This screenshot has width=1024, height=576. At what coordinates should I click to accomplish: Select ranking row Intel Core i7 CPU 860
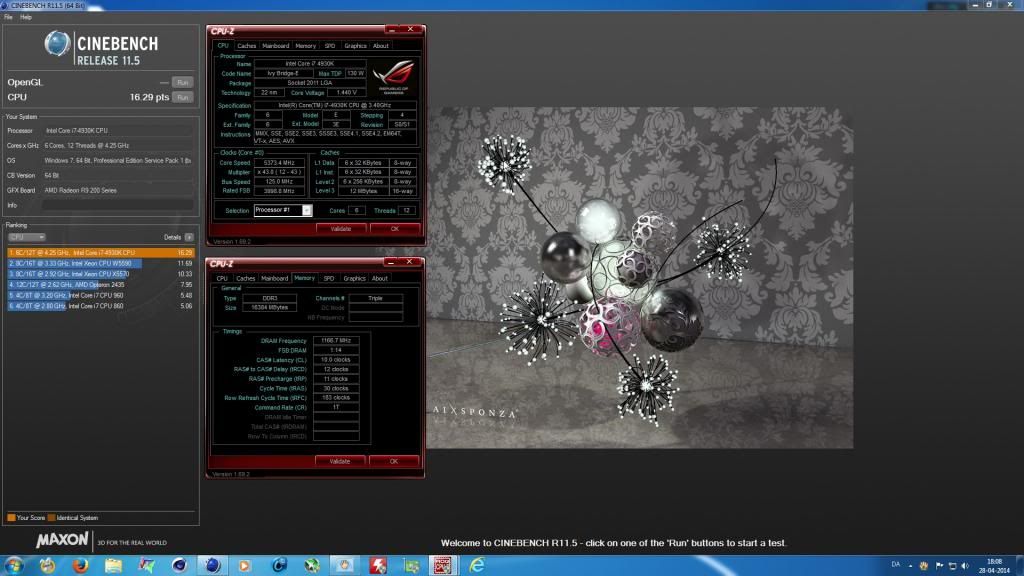pos(101,306)
